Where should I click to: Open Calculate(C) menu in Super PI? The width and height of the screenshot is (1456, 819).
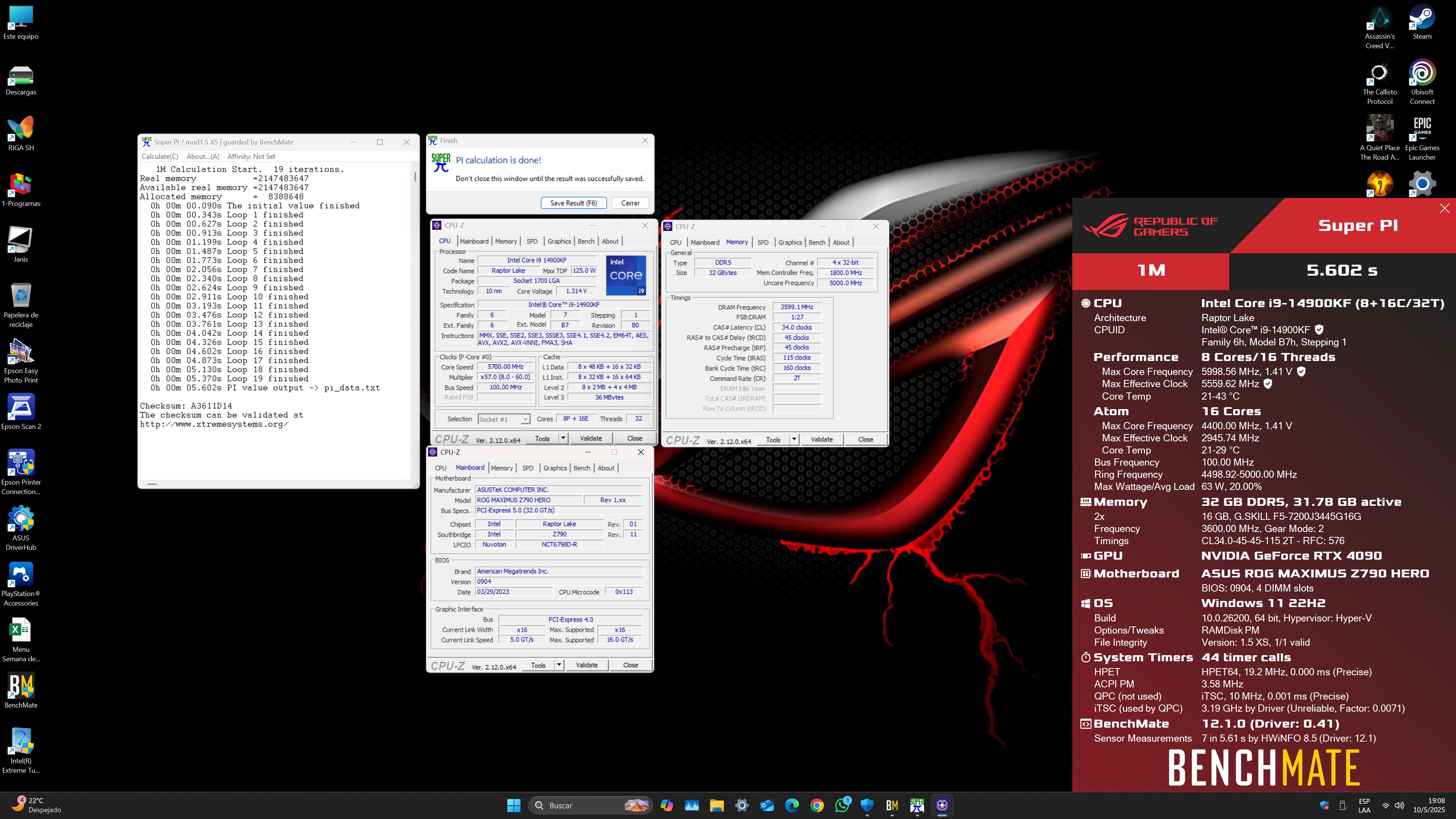tap(160, 157)
